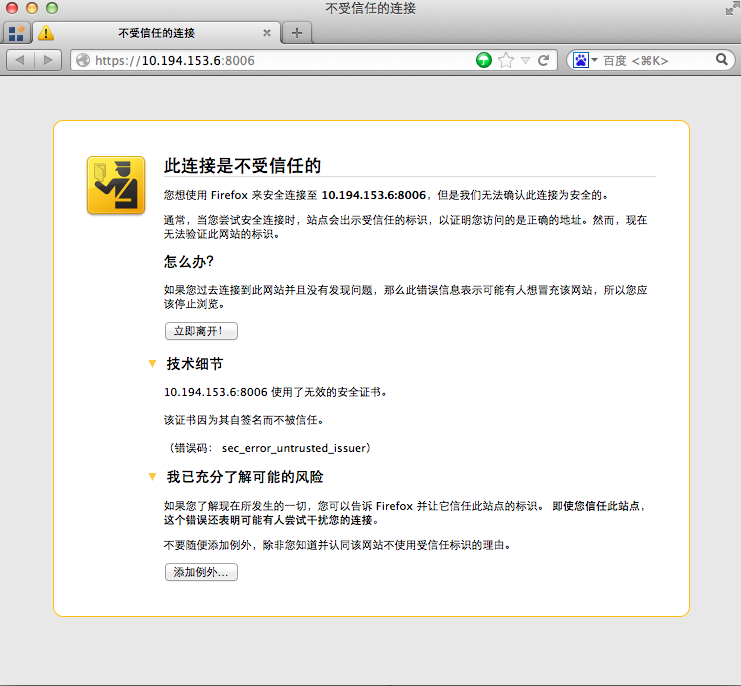Close the 不受信任的连接 tab

coord(267,33)
